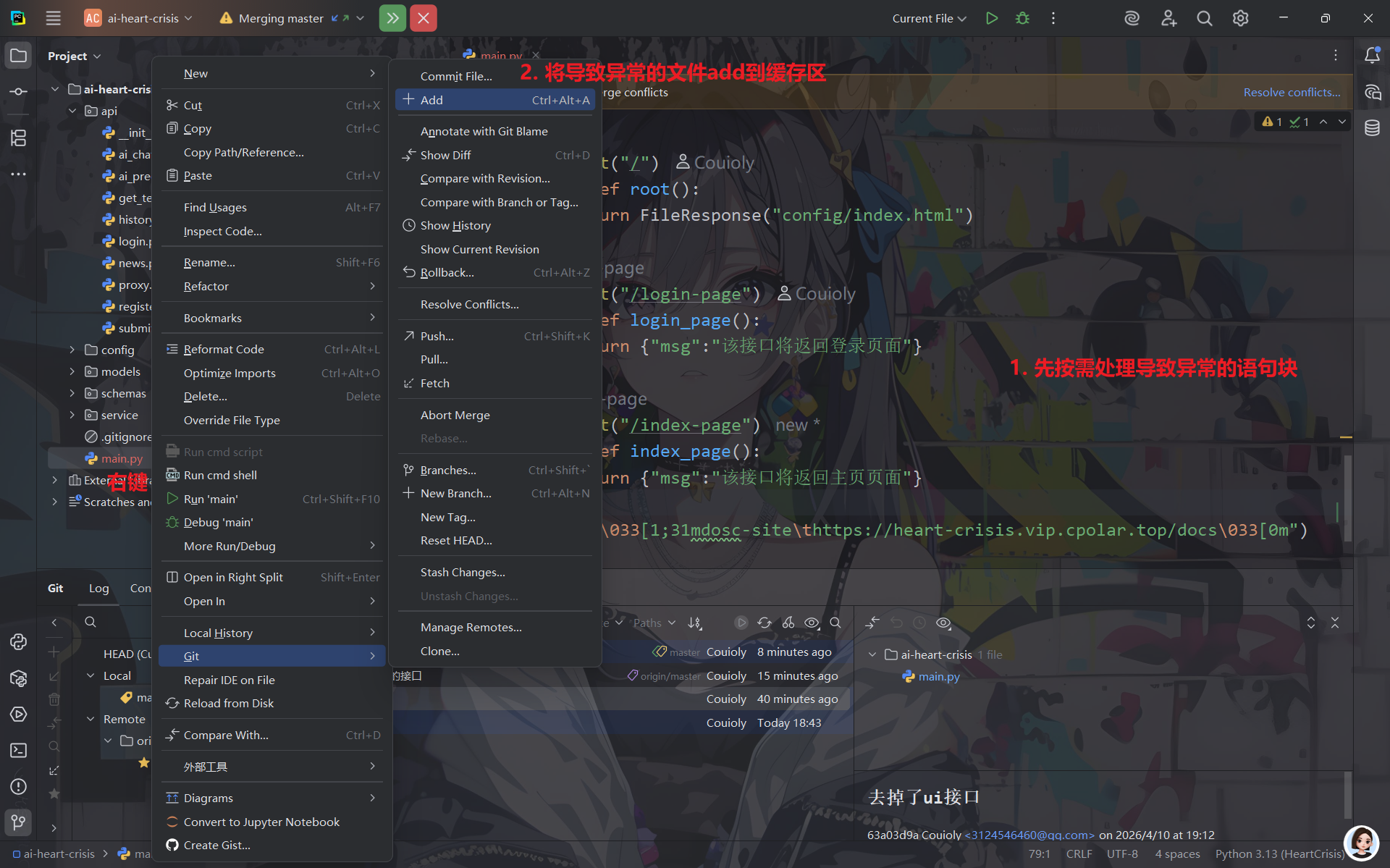The image size is (1390, 868).
Task: Open the Python Packages tool window
Action: point(19,678)
